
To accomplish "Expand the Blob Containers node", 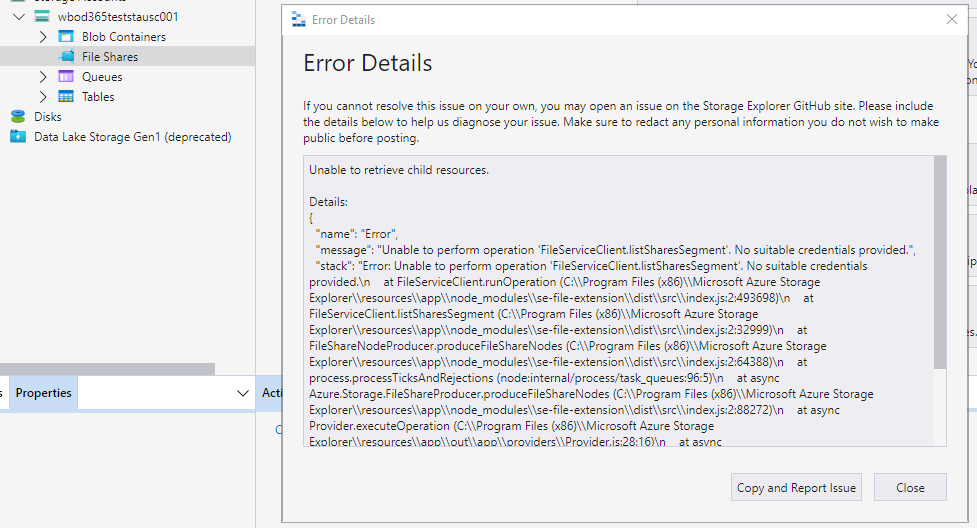I will [x=42, y=37].
